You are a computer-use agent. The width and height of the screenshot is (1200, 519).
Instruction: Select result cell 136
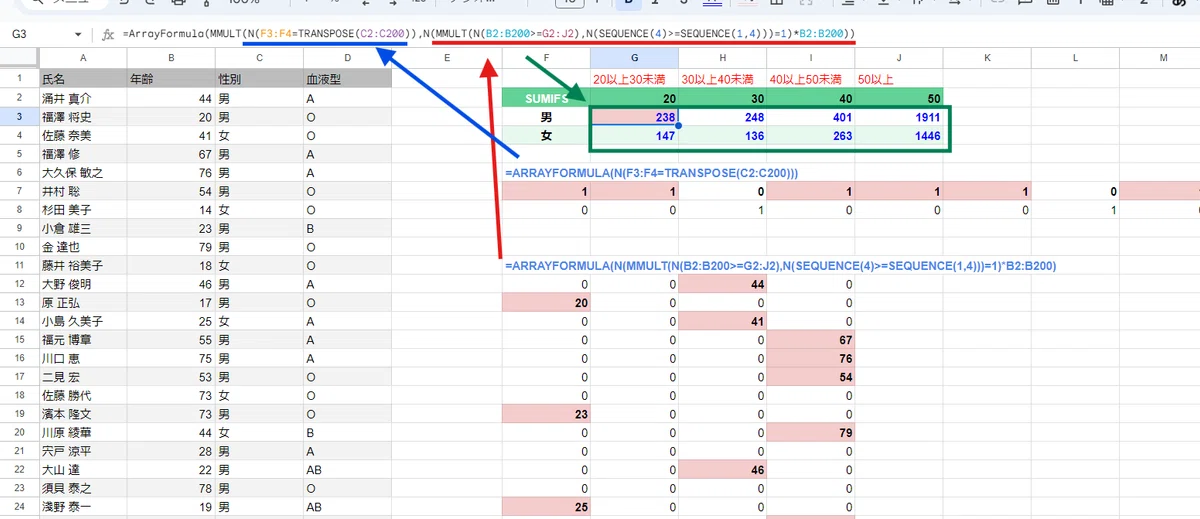coord(722,135)
